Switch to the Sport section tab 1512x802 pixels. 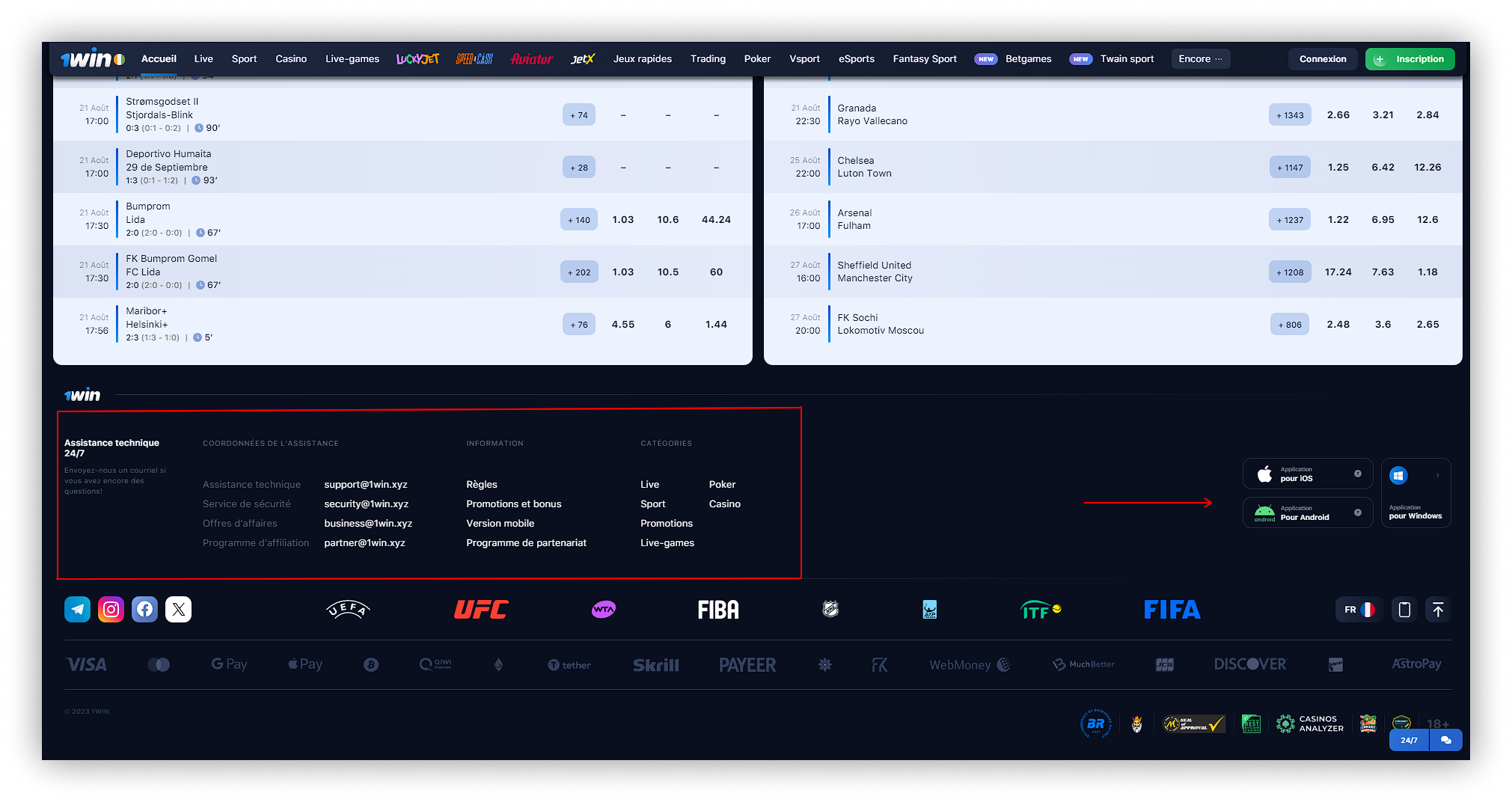pos(244,58)
